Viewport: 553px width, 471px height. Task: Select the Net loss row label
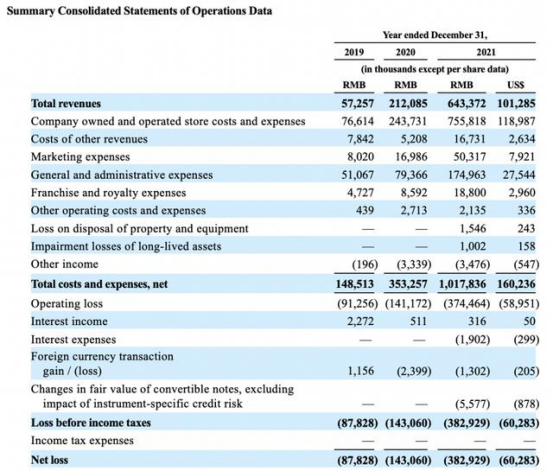49,460
